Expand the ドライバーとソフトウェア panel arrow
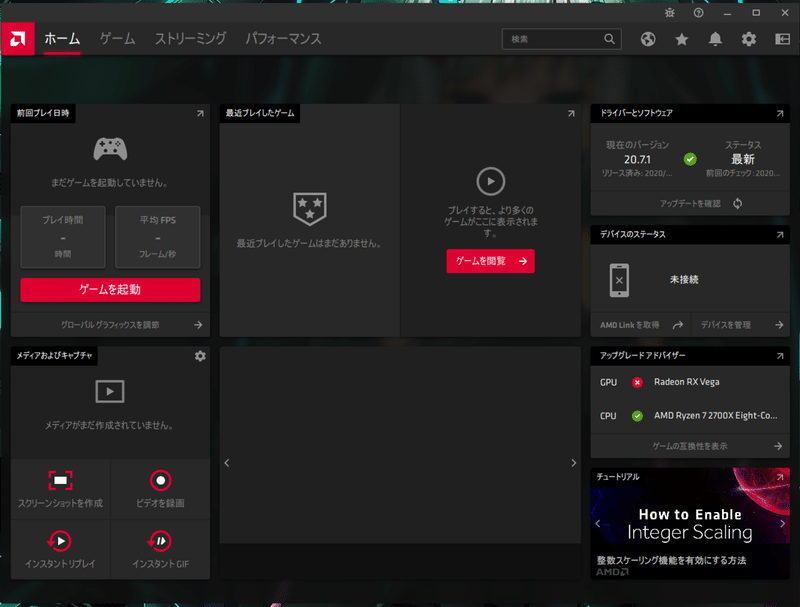Image resolution: width=800 pixels, height=607 pixels. click(x=780, y=113)
